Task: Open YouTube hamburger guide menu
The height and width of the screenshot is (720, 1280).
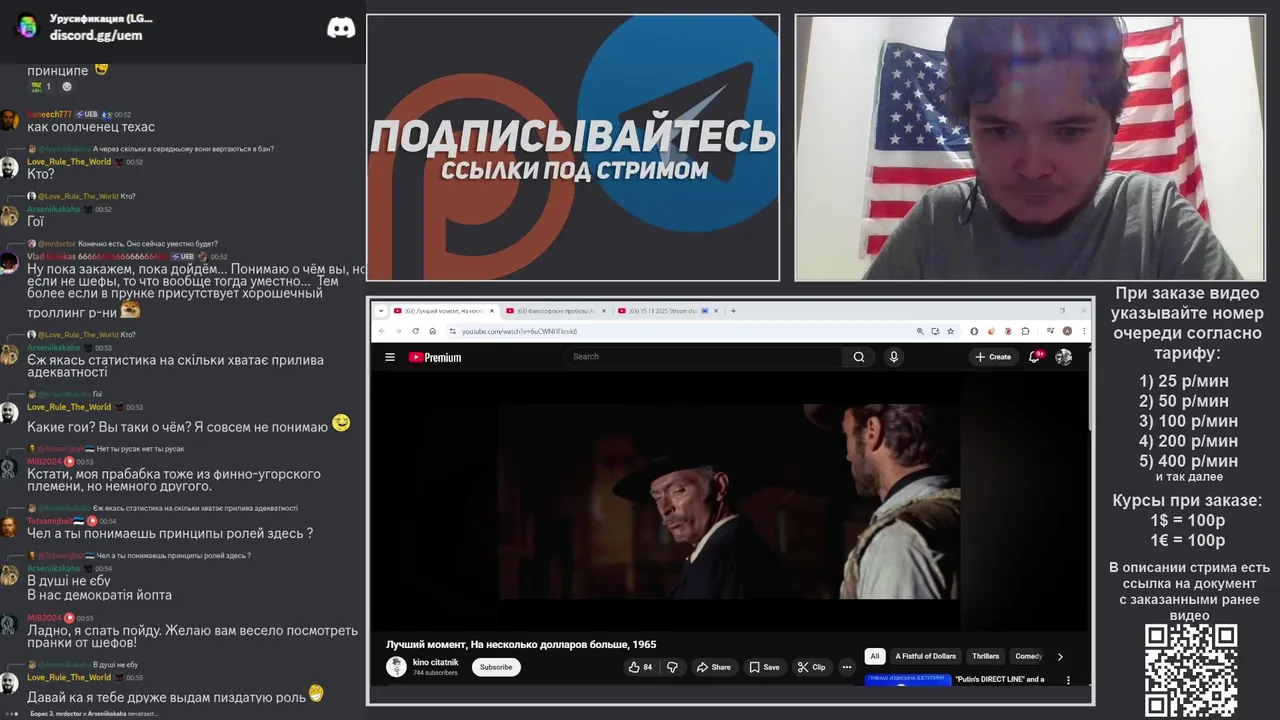Action: 390,357
